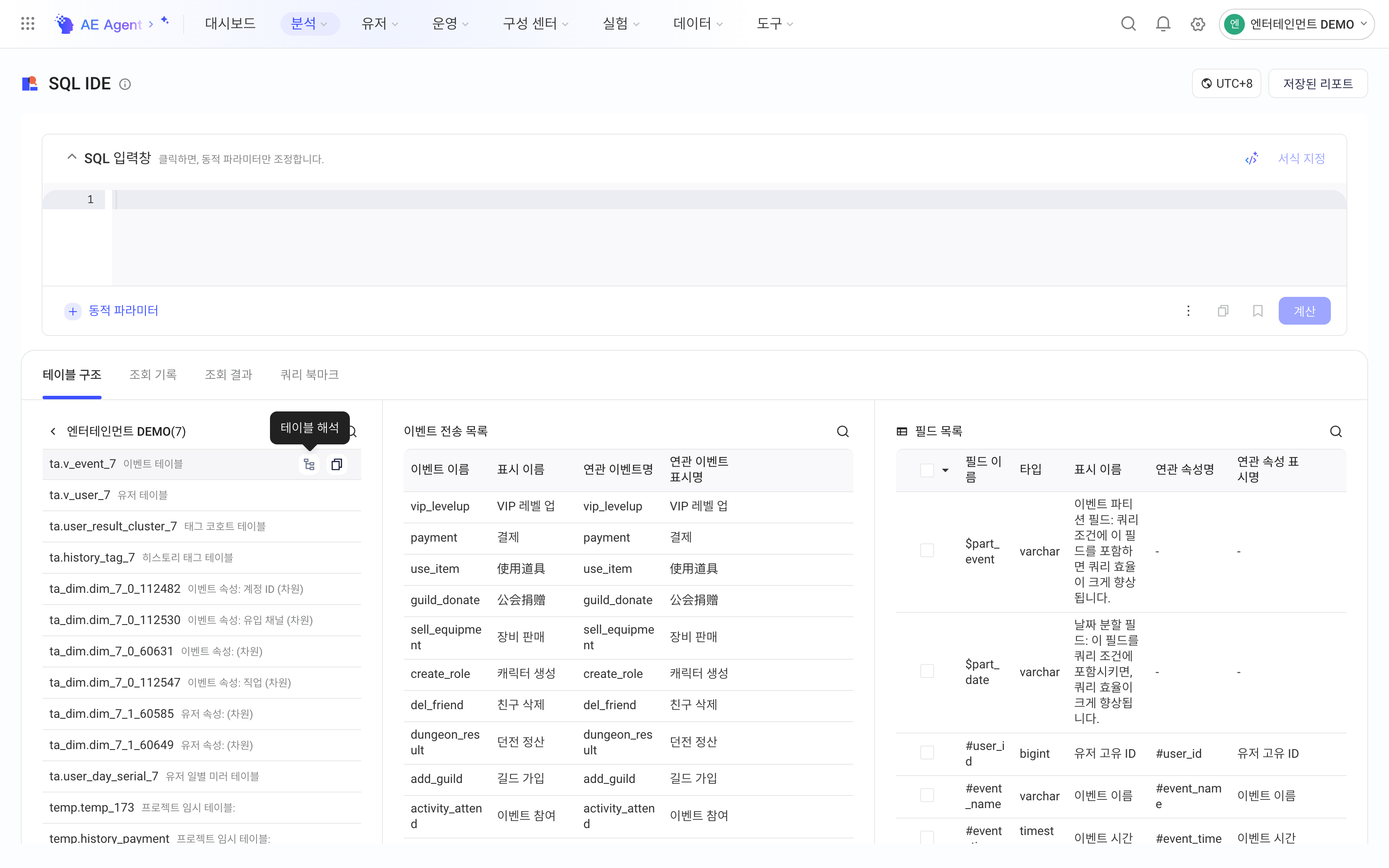The image size is (1389, 868).
Task: Click the AE Agent sparkle icon
Action: click(x=165, y=21)
